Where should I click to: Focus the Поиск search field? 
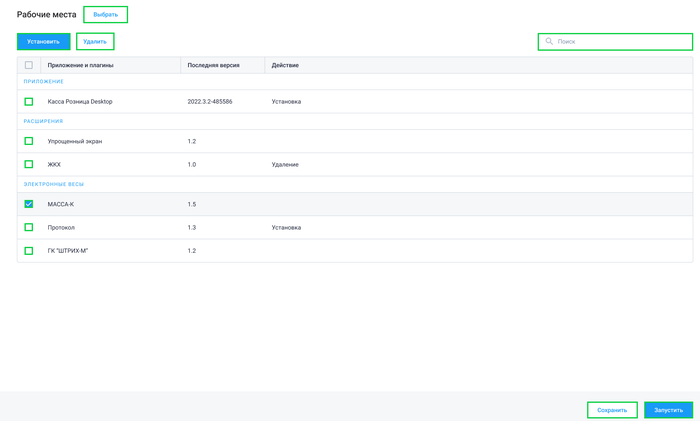pos(615,42)
